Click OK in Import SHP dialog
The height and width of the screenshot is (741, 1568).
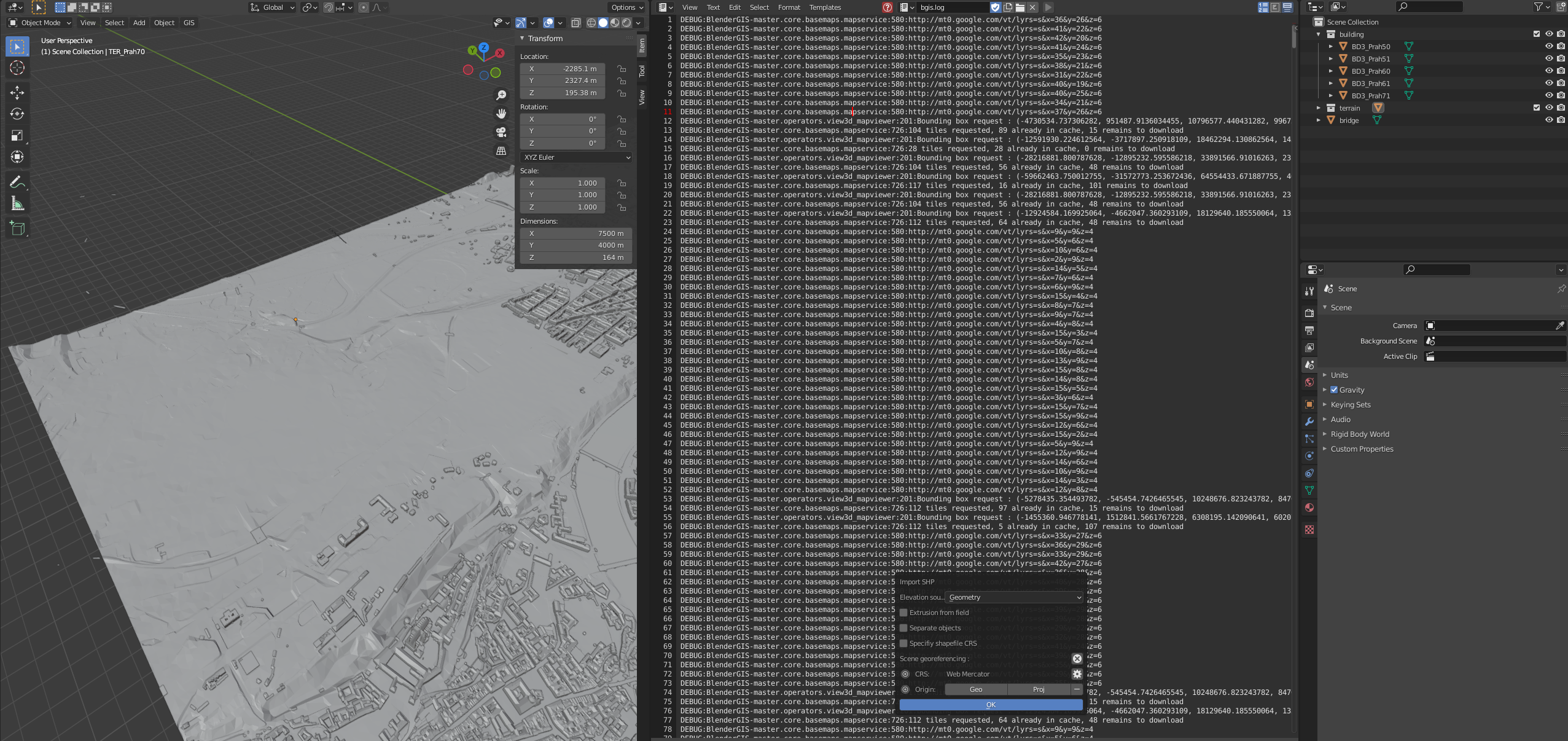coord(991,705)
